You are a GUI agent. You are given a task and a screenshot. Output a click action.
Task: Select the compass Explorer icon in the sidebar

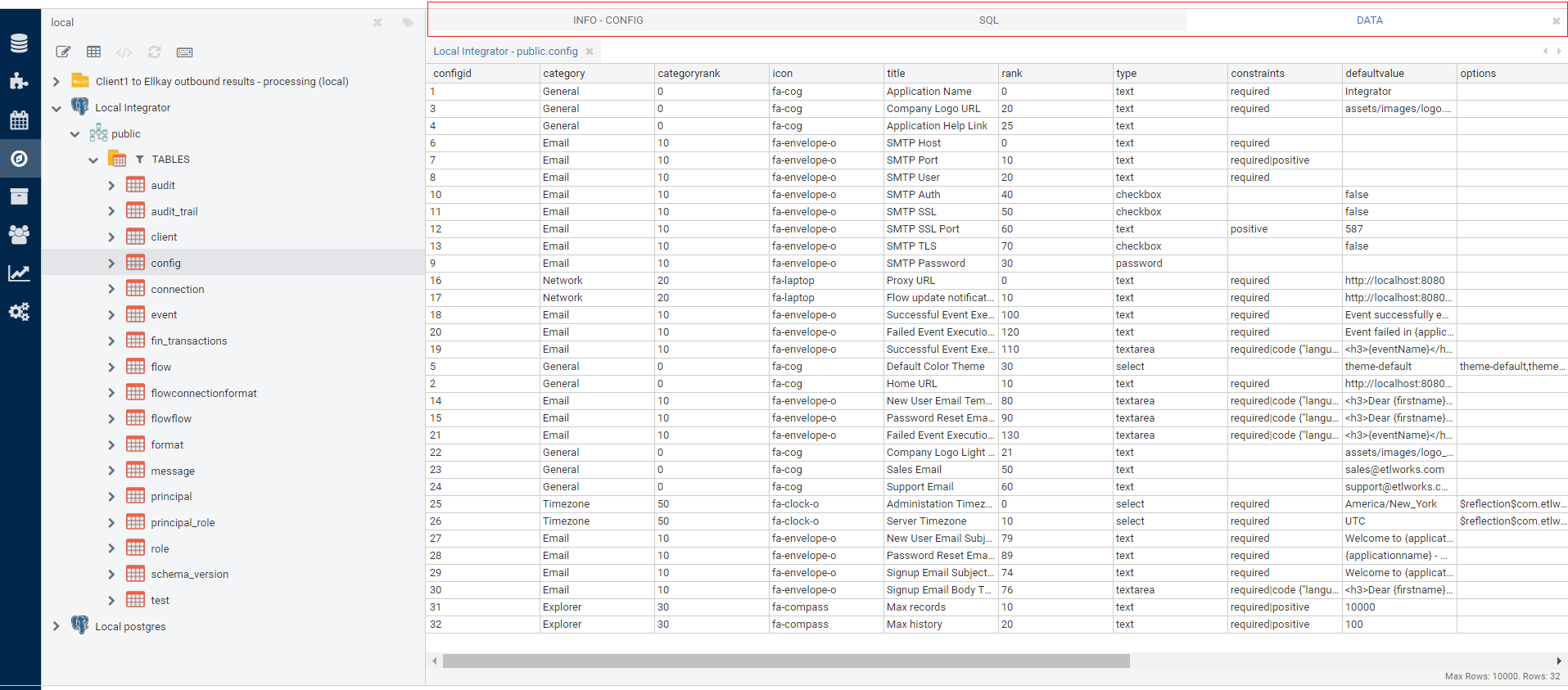point(19,159)
